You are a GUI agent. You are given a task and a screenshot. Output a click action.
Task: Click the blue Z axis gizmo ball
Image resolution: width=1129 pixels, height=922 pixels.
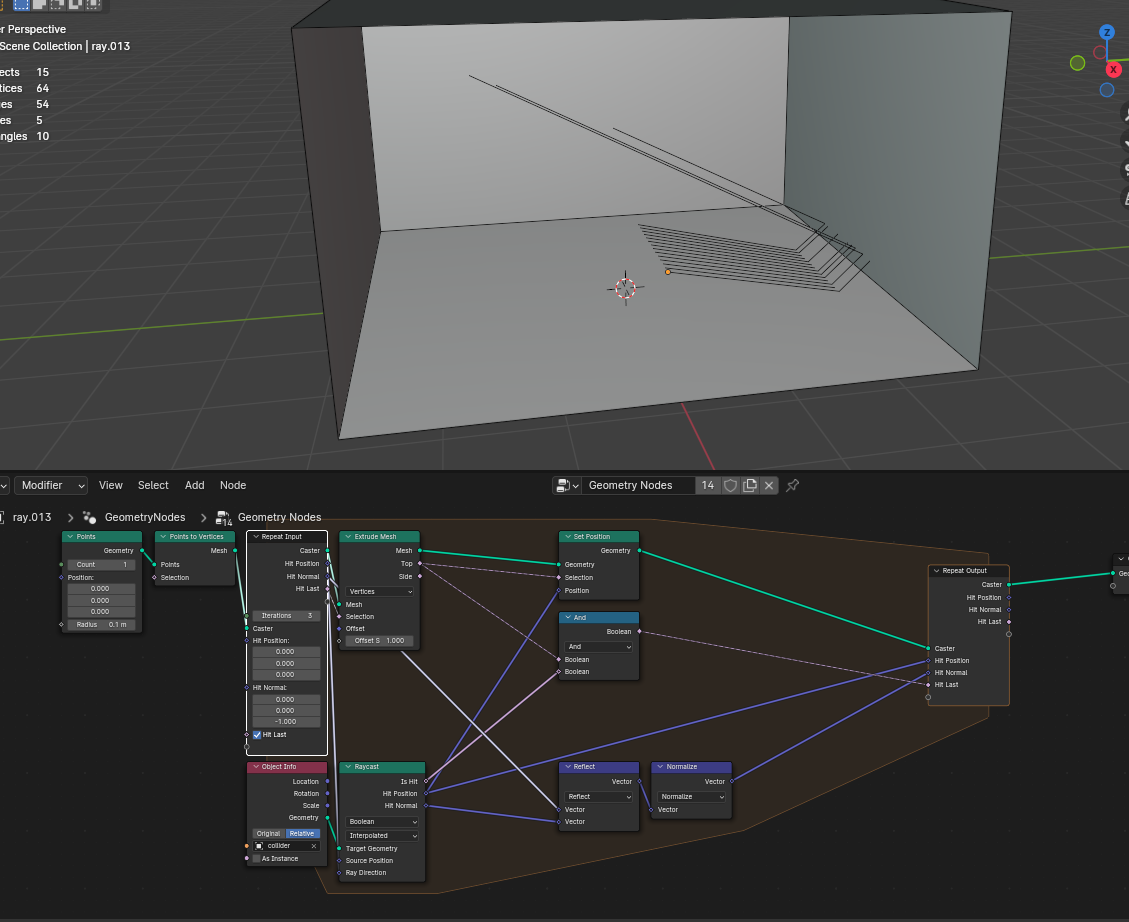1107,32
